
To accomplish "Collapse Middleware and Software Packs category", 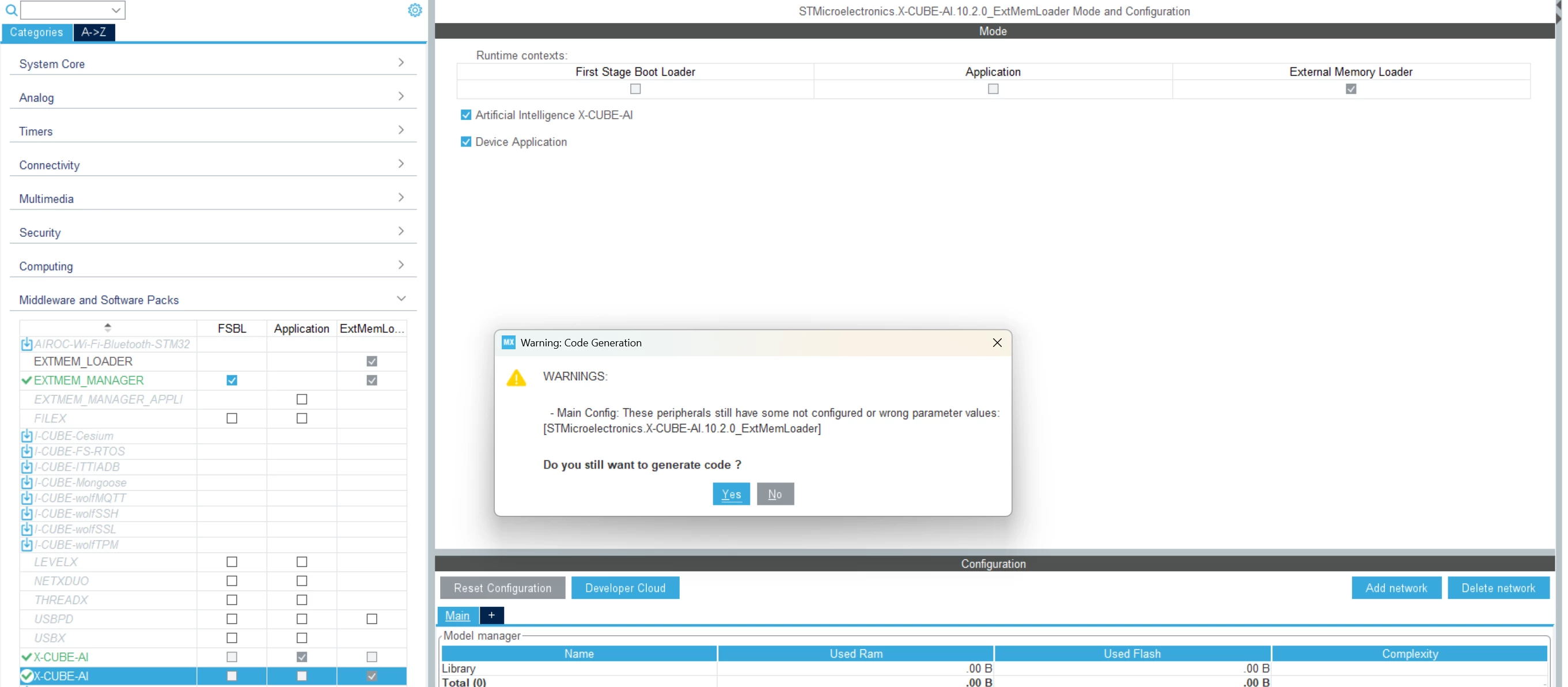I will [213, 300].
